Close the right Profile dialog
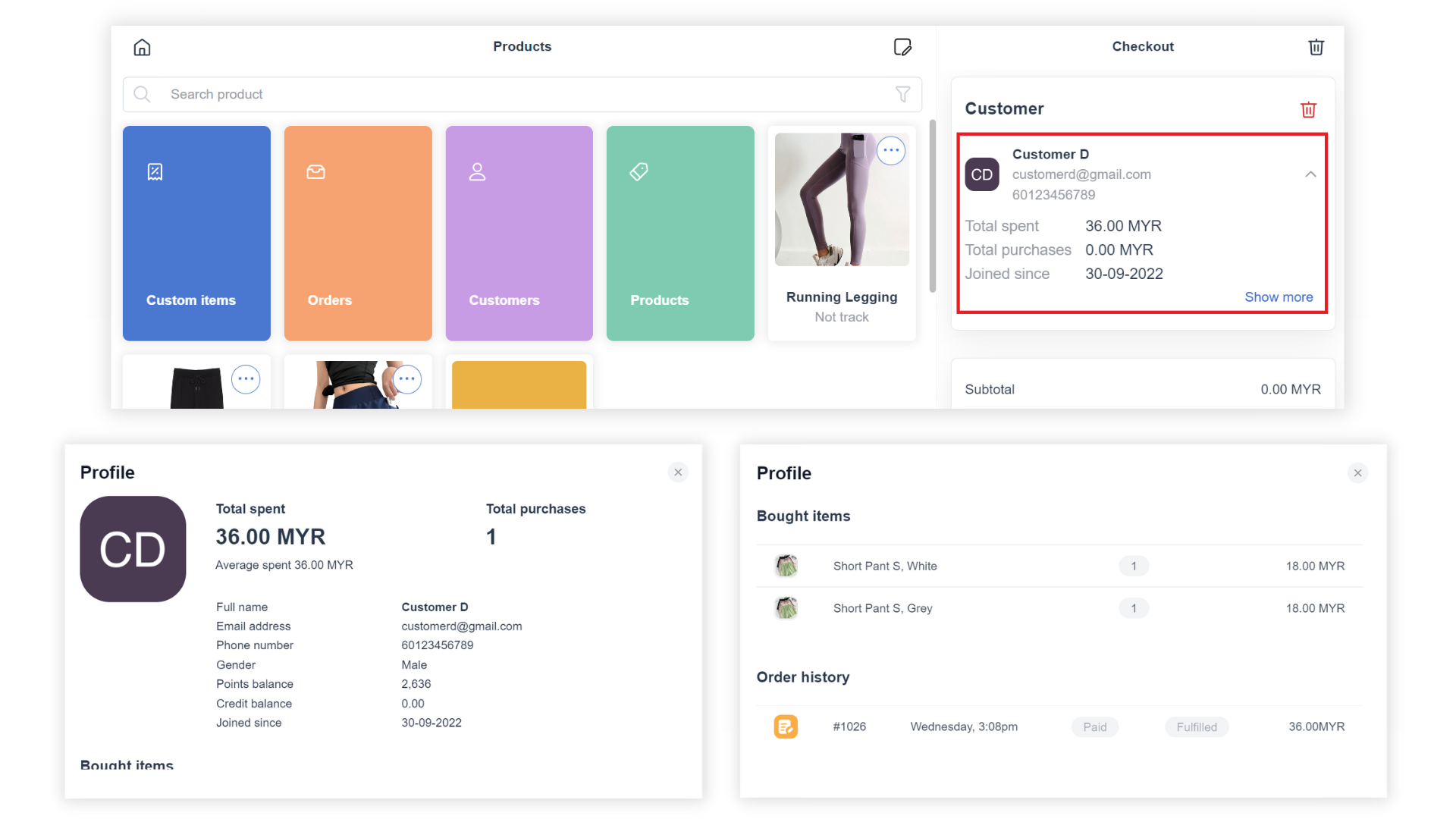The image size is (1456, 819). [1357, 473]
